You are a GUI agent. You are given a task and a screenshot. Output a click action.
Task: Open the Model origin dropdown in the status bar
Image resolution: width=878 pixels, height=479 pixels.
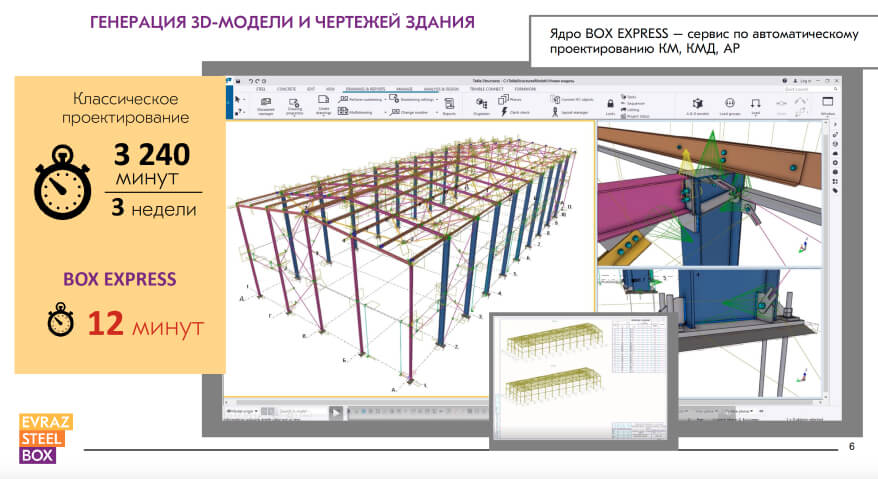click(x=242, y=411)
